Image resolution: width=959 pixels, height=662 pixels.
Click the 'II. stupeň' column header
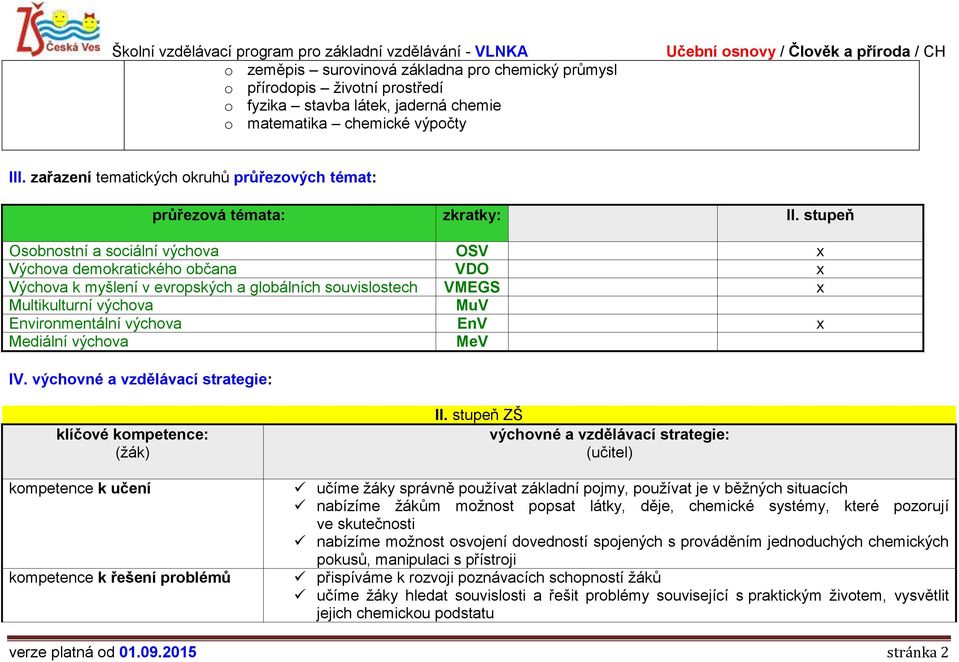pyautogui.click(x=820, y=223)
